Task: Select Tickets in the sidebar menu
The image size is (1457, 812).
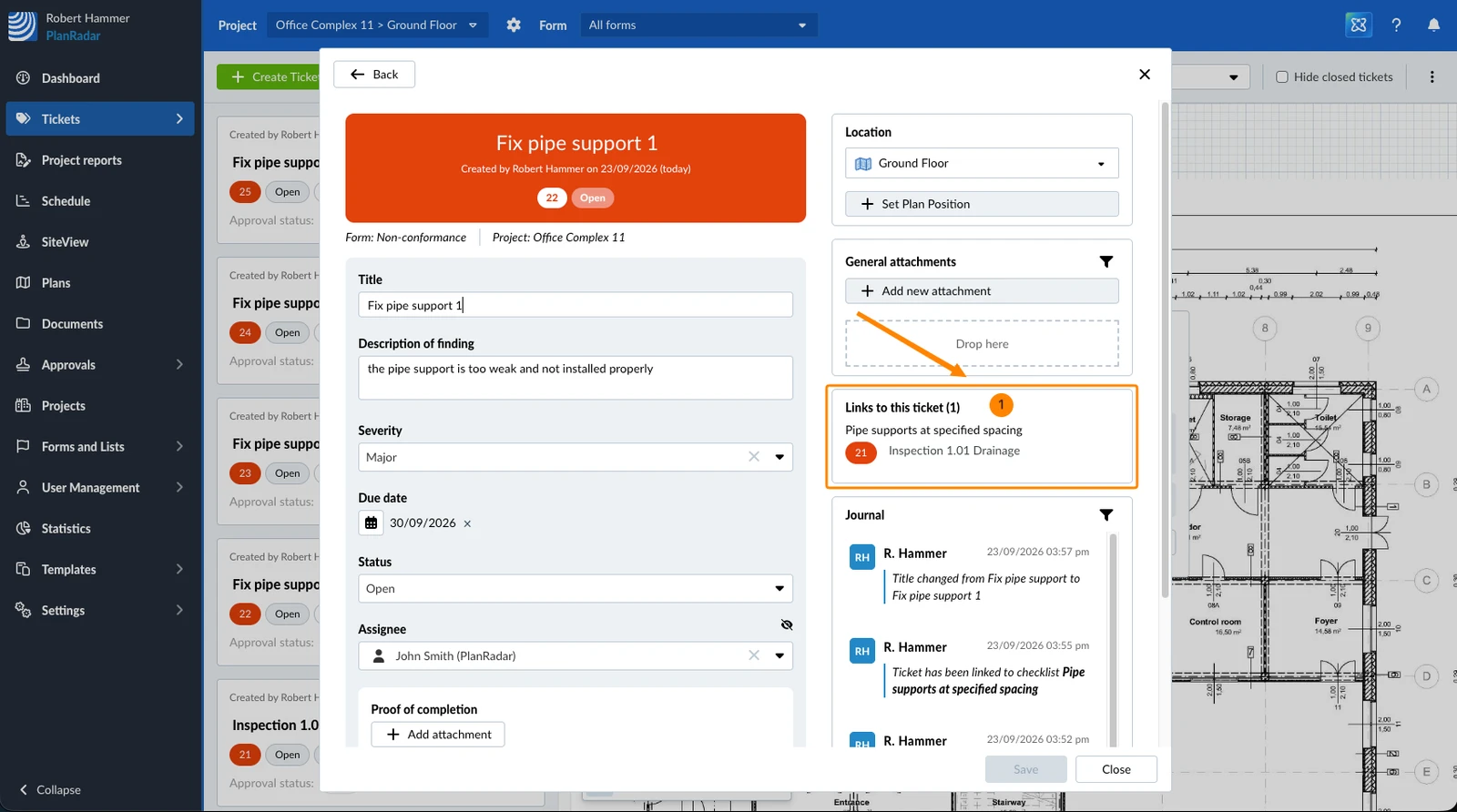Action: tap(100, 119)
